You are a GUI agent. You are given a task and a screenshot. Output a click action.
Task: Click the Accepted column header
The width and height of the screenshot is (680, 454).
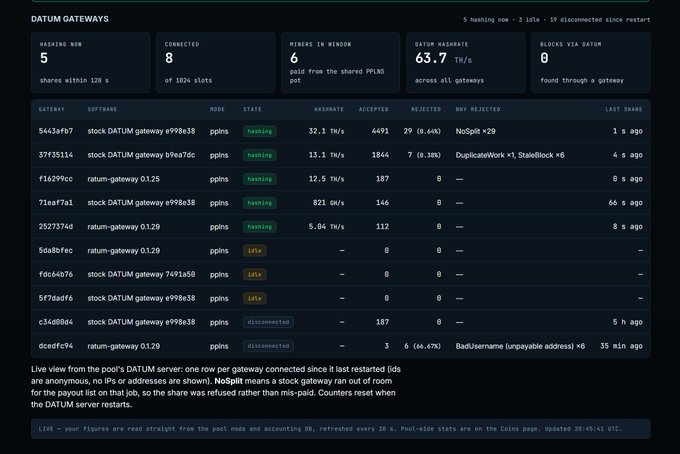click(x=373, y=109)
